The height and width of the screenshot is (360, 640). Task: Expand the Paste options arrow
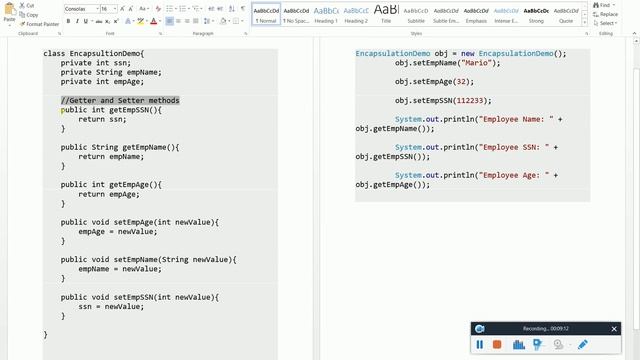pos(9,25)
